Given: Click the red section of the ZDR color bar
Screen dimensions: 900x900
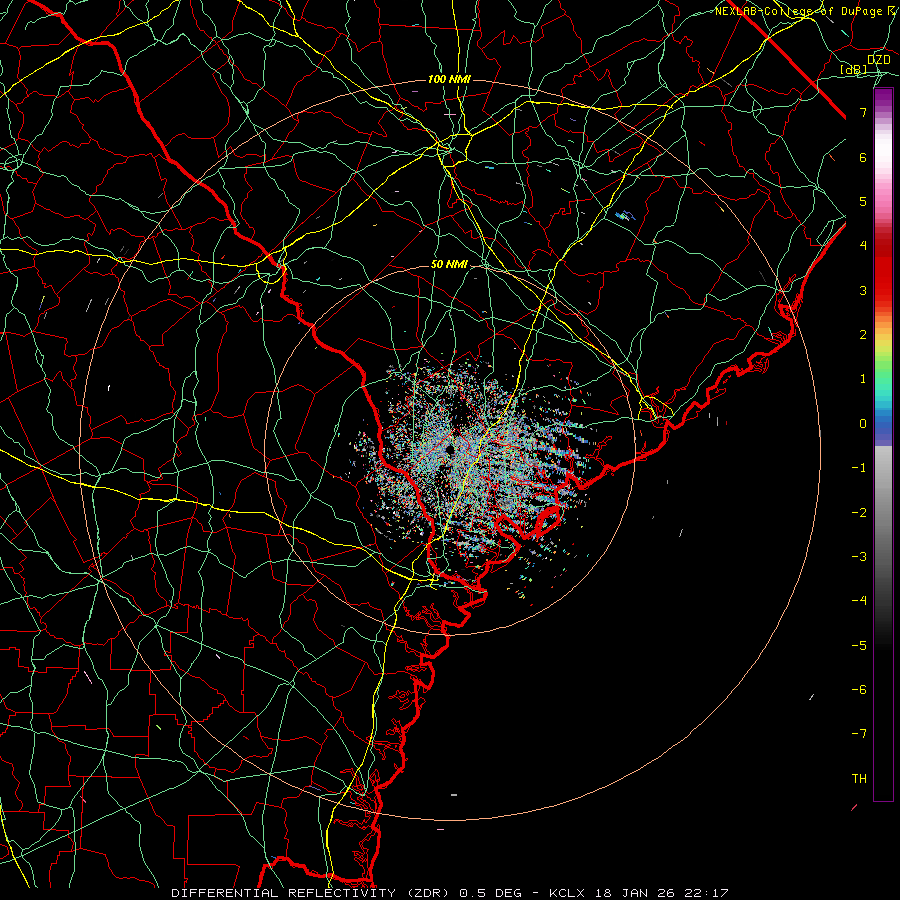Looking at the screenshot, I should [883, 270].
